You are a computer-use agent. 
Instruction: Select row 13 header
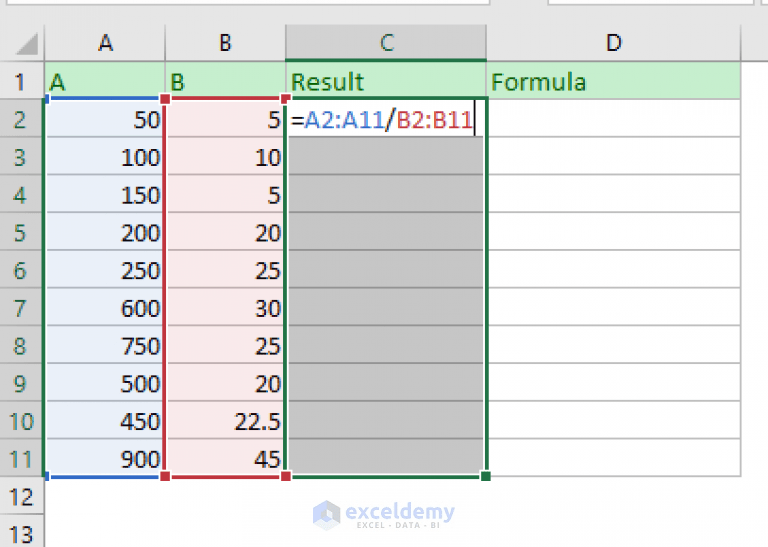[x=22, y=532]
